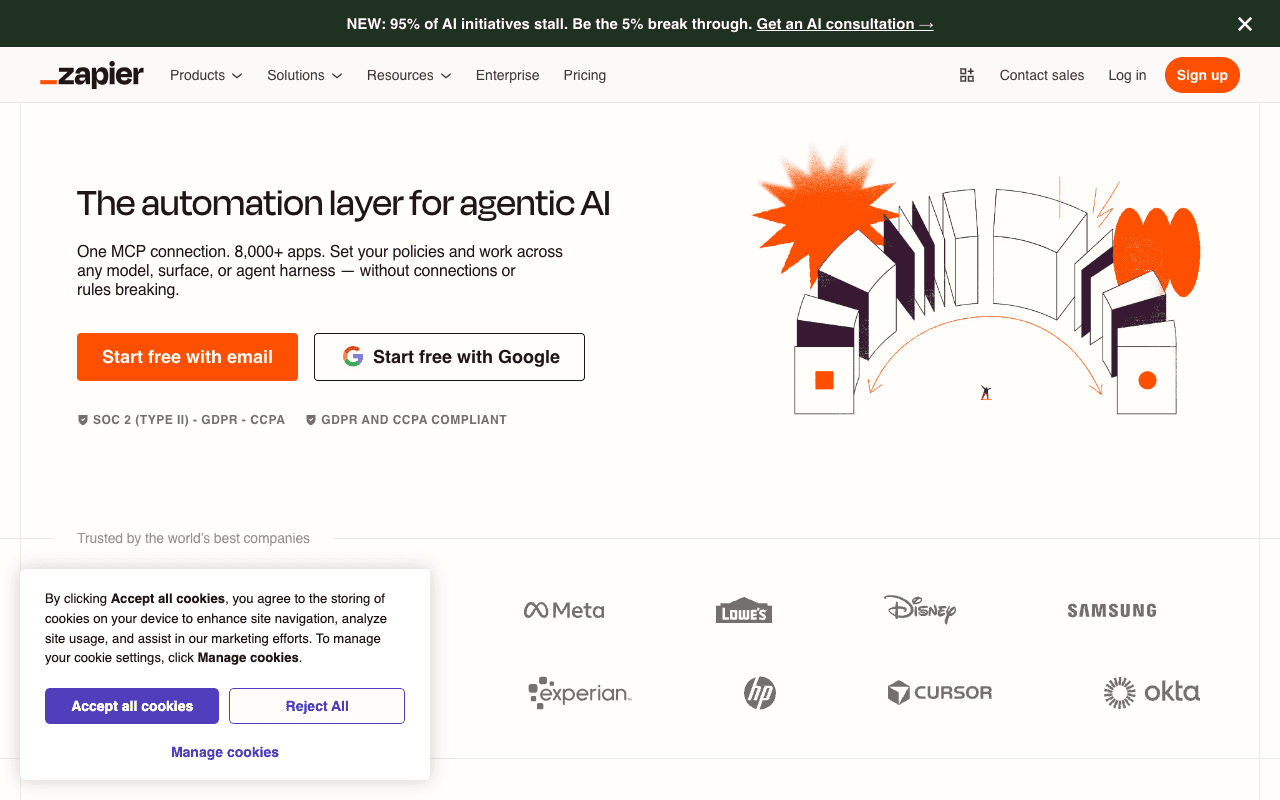
Task: Open the Manage cookies link
Action: point(225,752)
